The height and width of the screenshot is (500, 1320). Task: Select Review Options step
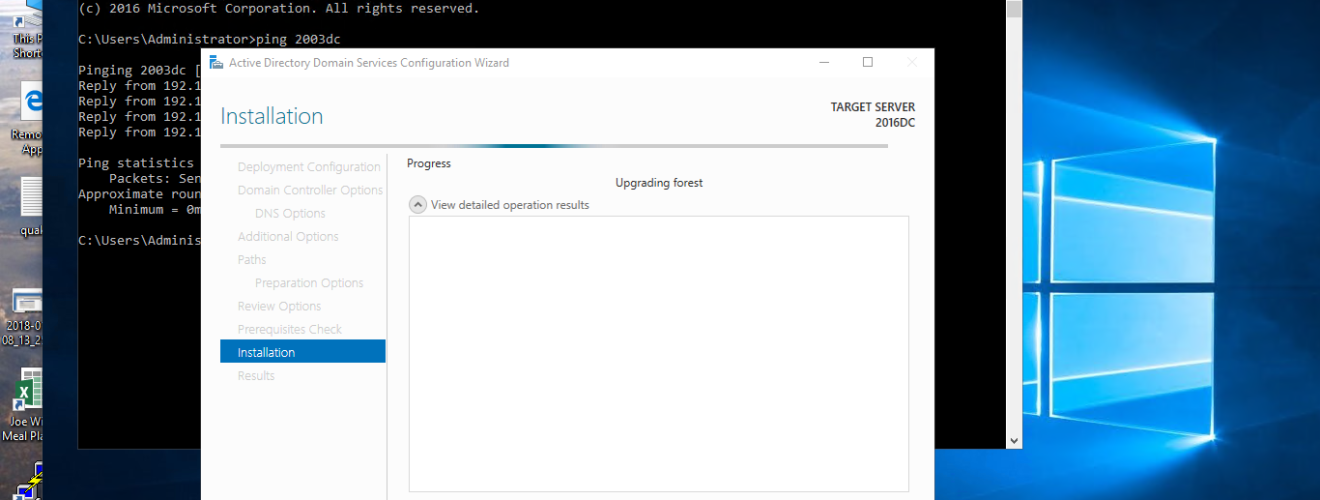click(279, 306)
